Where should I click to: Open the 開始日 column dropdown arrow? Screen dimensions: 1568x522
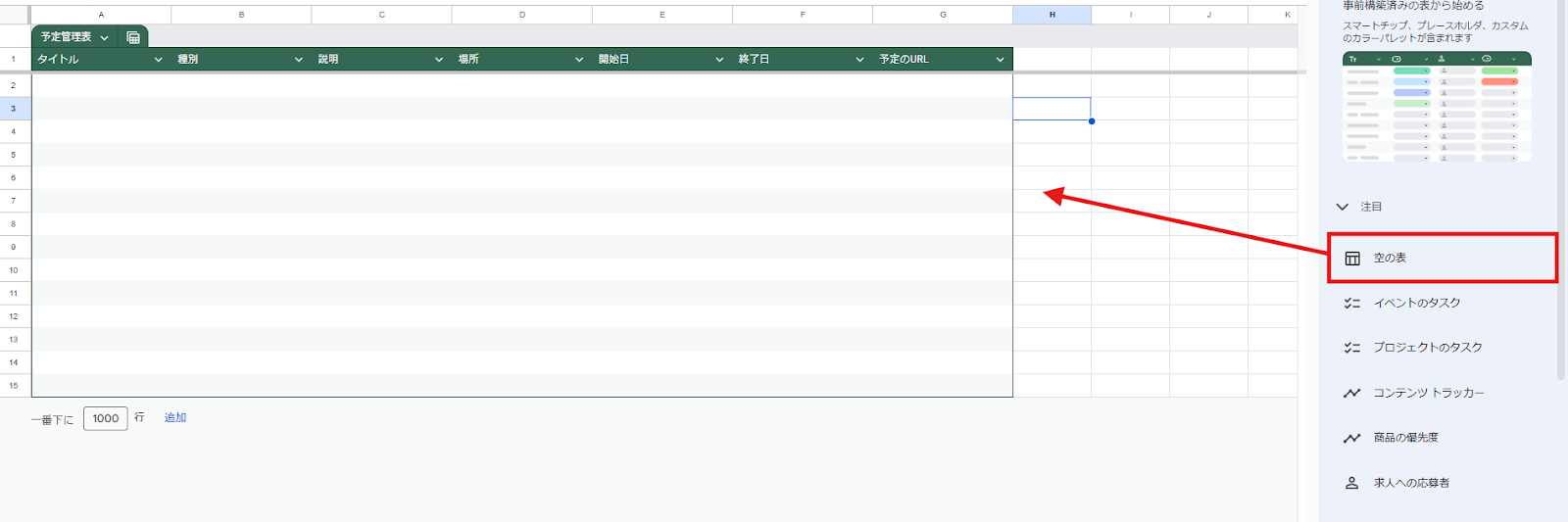719,60
